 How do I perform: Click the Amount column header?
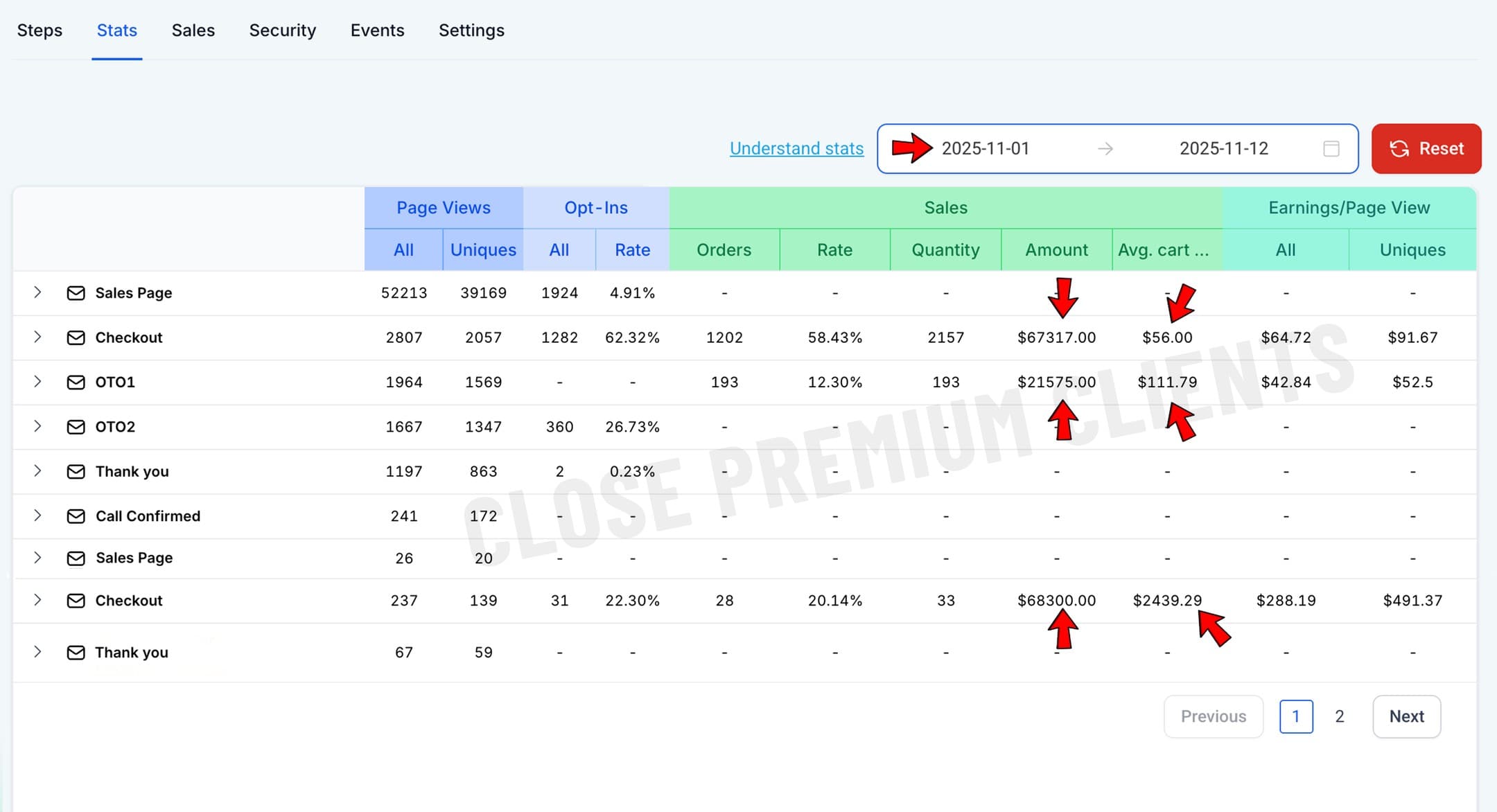click(x=1057, y=250)
